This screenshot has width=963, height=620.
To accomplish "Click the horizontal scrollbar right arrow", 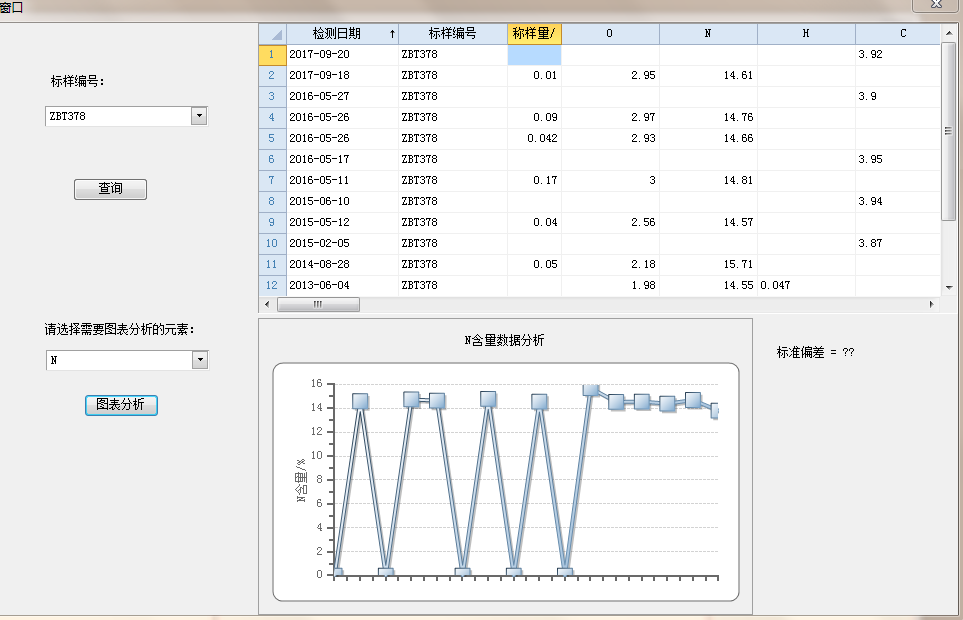I will tap(932, 304).
